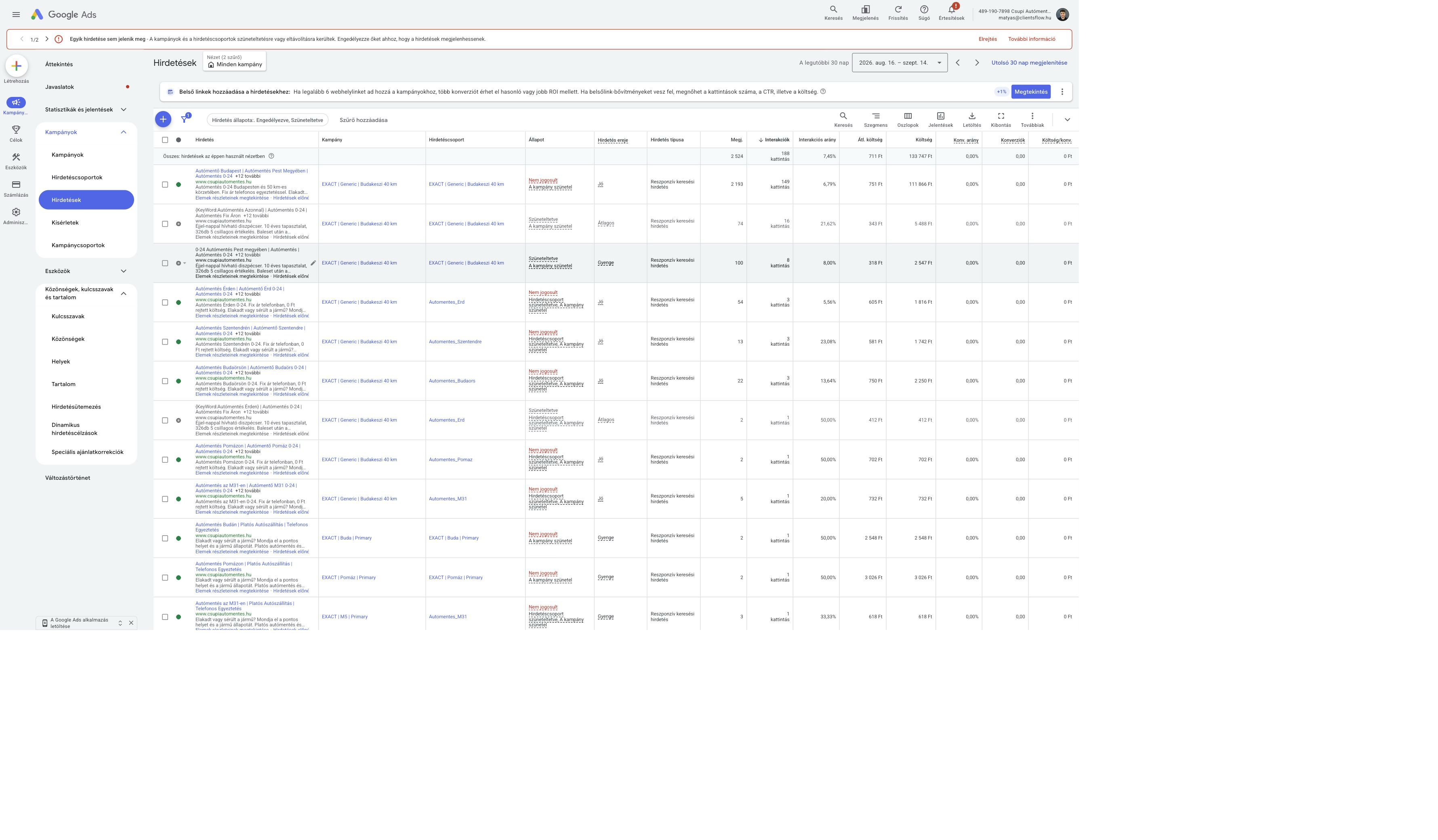The image size is (1438, 840).
Task: Click the Letöltés download icon
Action: click(972, 116)
